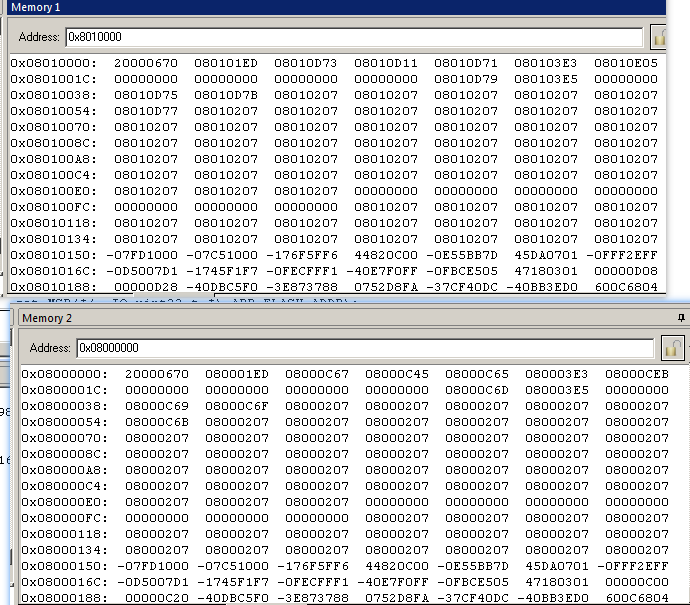
Task: Select value 08000CEB in Memory 2
Action: tap(637, 374)
